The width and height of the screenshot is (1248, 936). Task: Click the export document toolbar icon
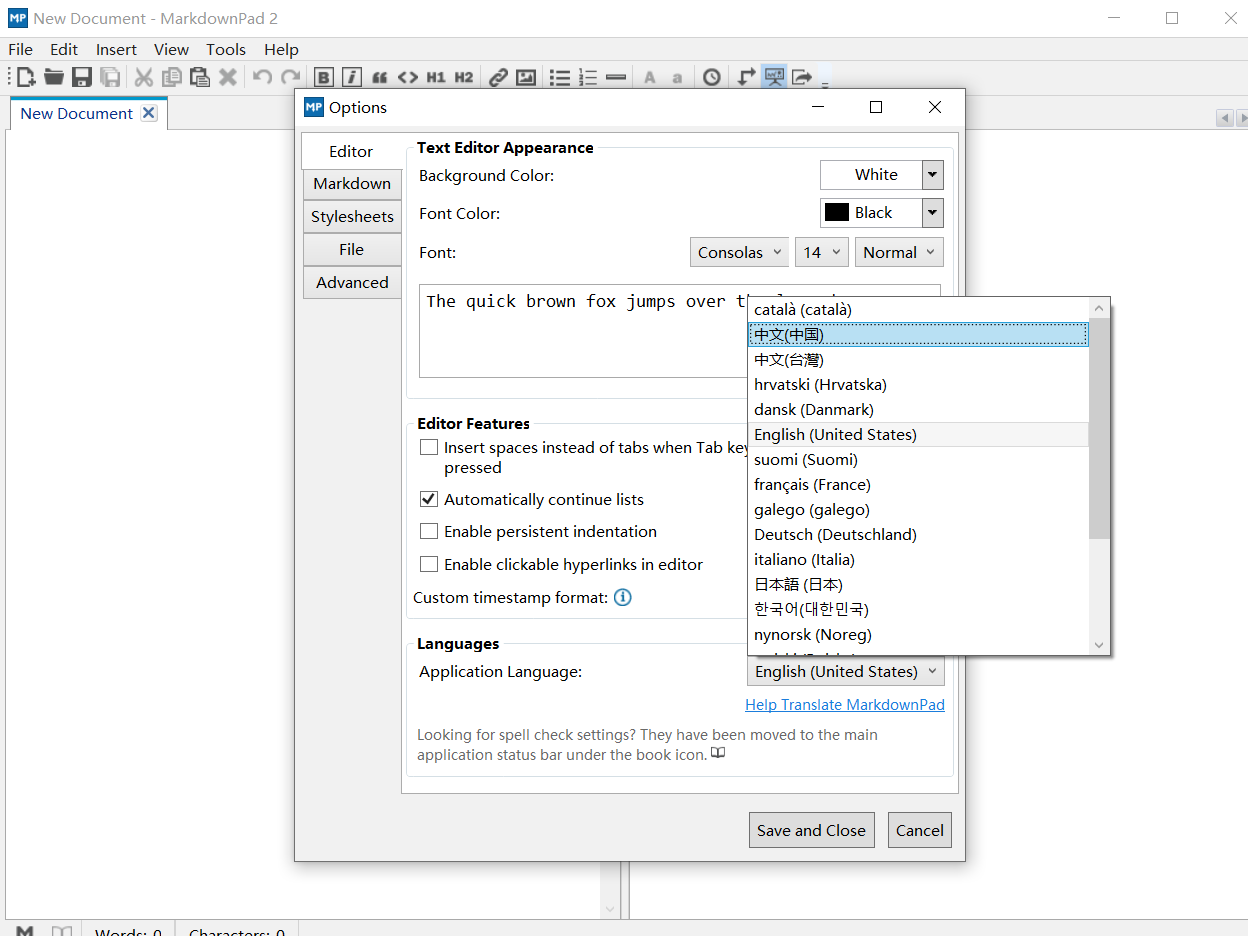(x=802, y=77)
